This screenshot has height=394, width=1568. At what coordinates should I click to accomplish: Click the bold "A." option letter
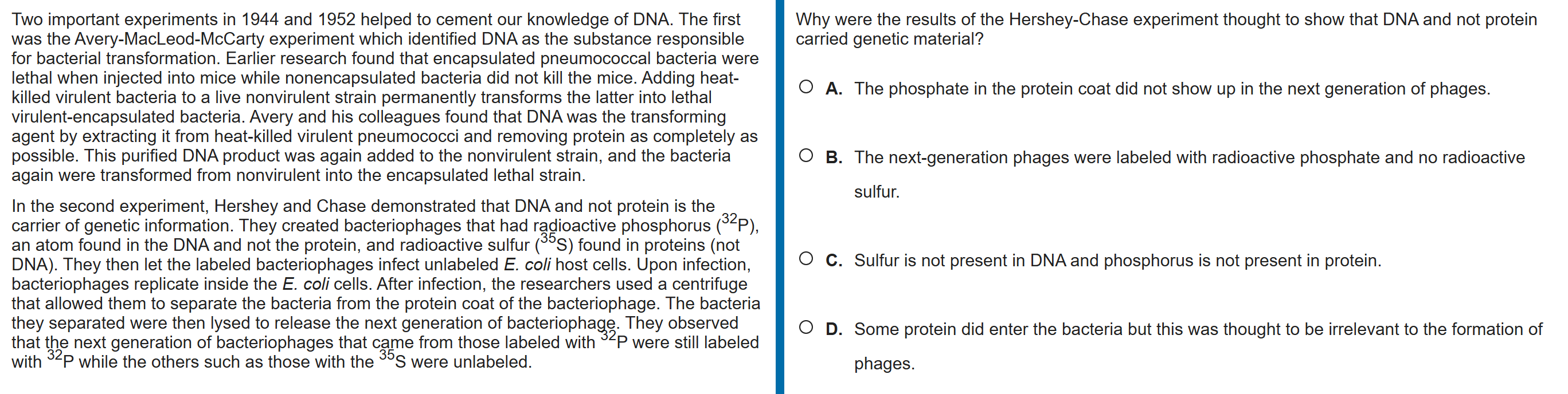point(834,89)
